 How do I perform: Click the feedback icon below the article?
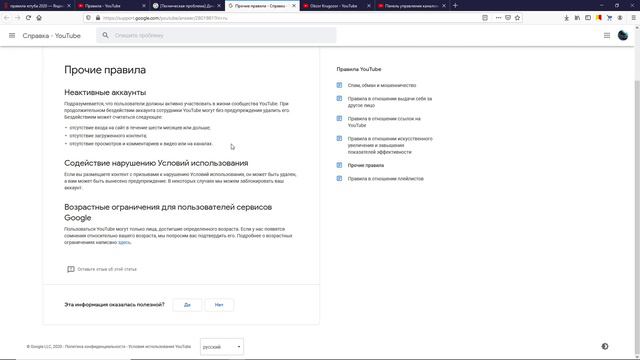[x=71, y=269]
